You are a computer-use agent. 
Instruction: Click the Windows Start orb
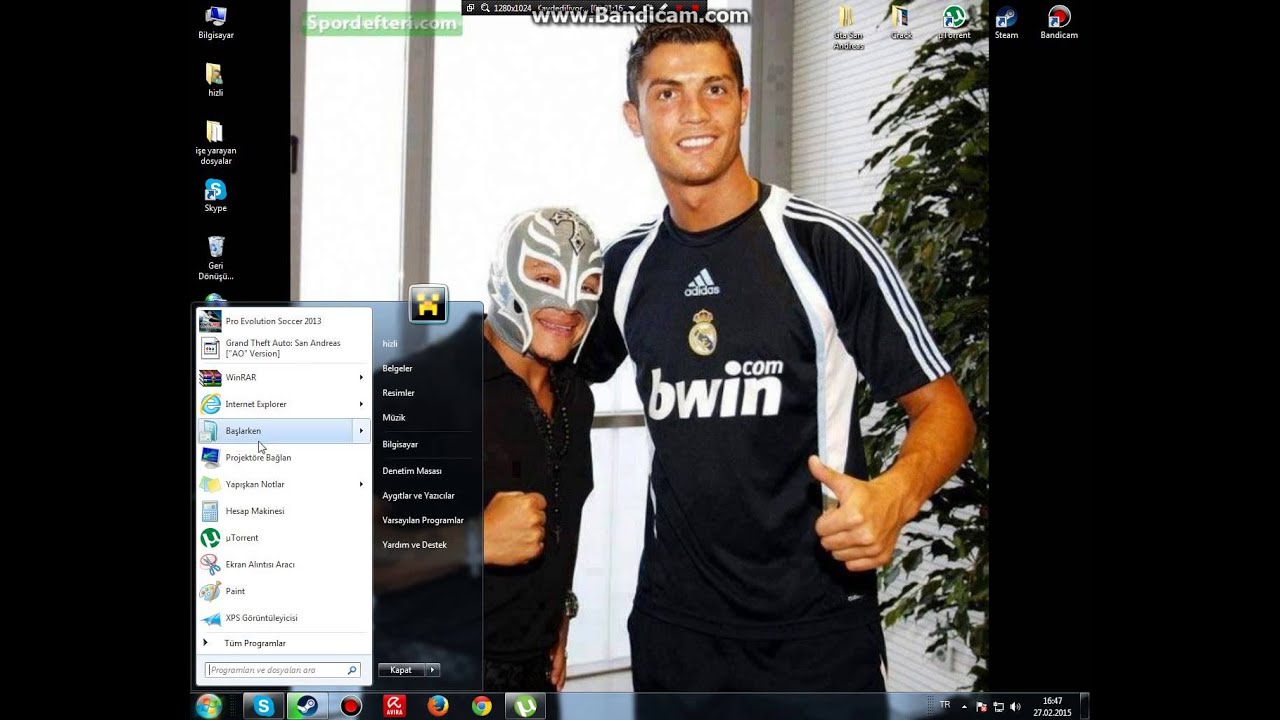[209, 706]
